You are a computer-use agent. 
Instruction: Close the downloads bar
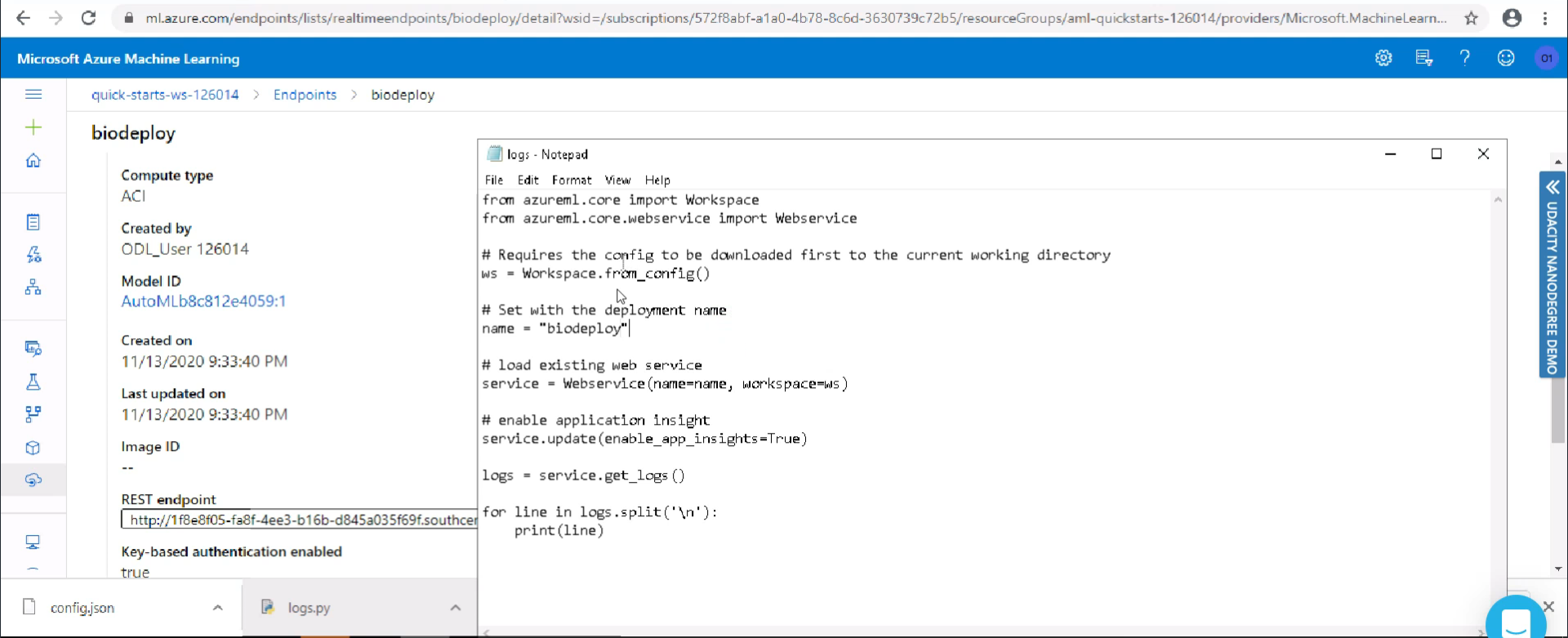[1549, 606]
